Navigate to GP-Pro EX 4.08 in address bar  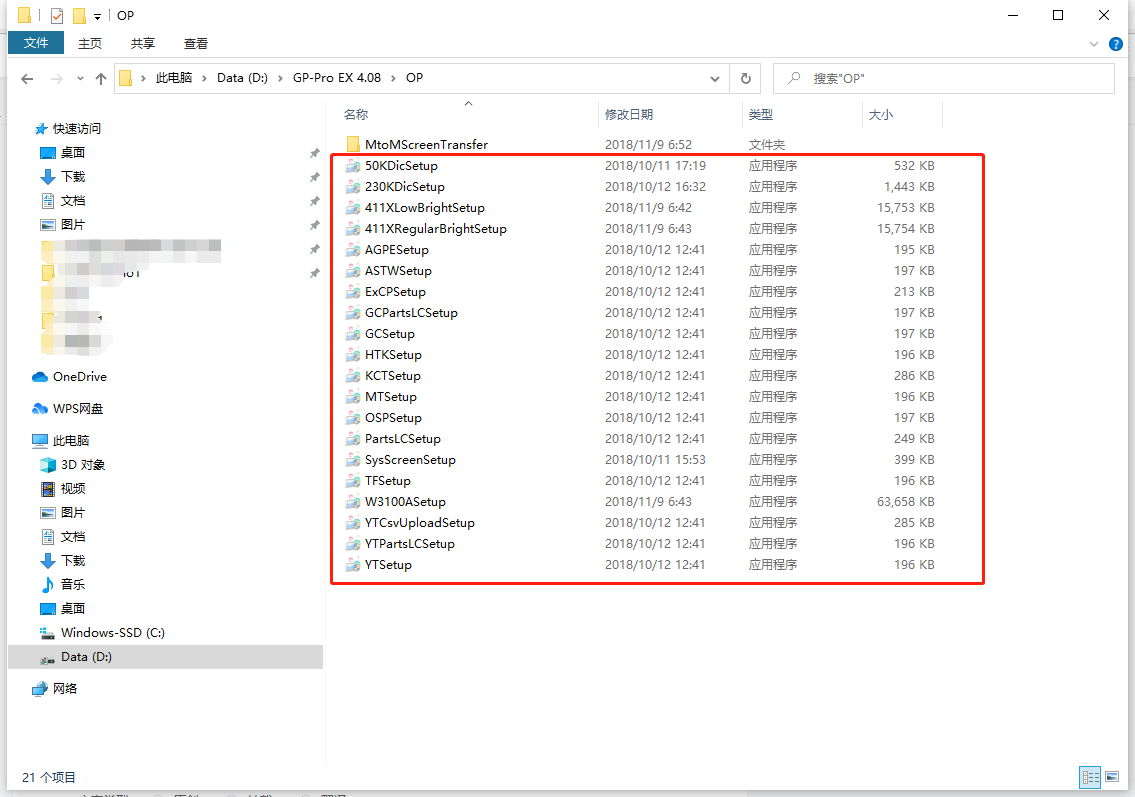(x=337, y=78)
